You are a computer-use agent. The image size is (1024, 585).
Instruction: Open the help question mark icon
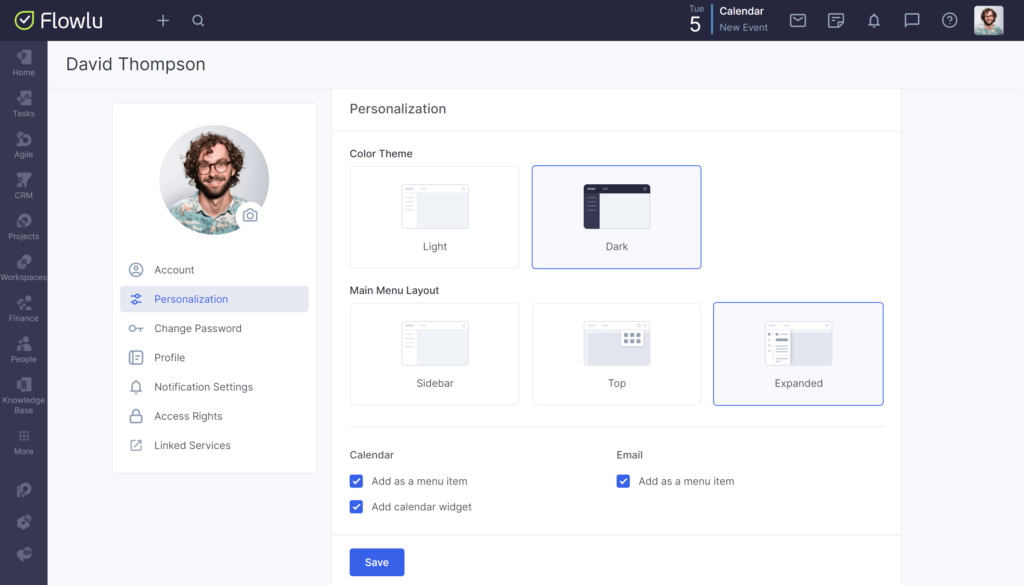[x=950, y=21]
